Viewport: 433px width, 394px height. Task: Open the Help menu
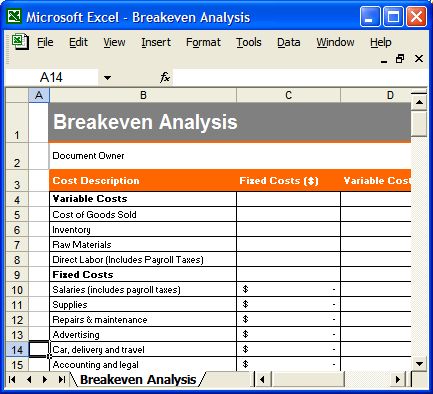381,42
